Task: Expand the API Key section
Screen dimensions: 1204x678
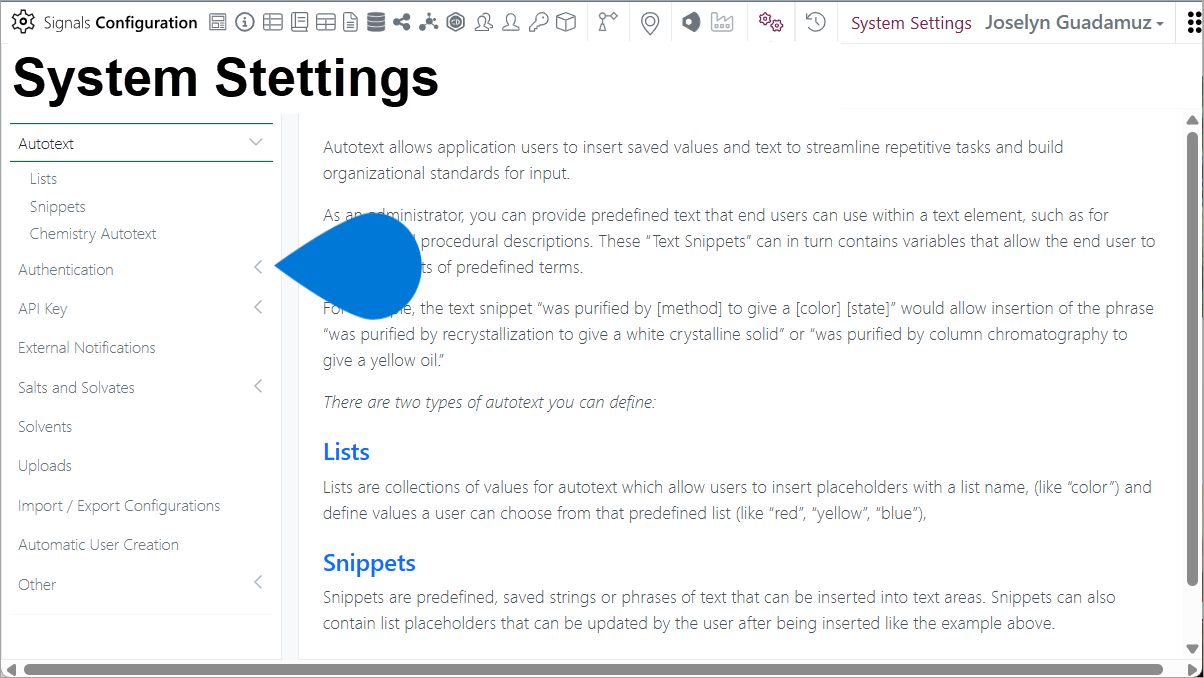Action: coord(258,308)
